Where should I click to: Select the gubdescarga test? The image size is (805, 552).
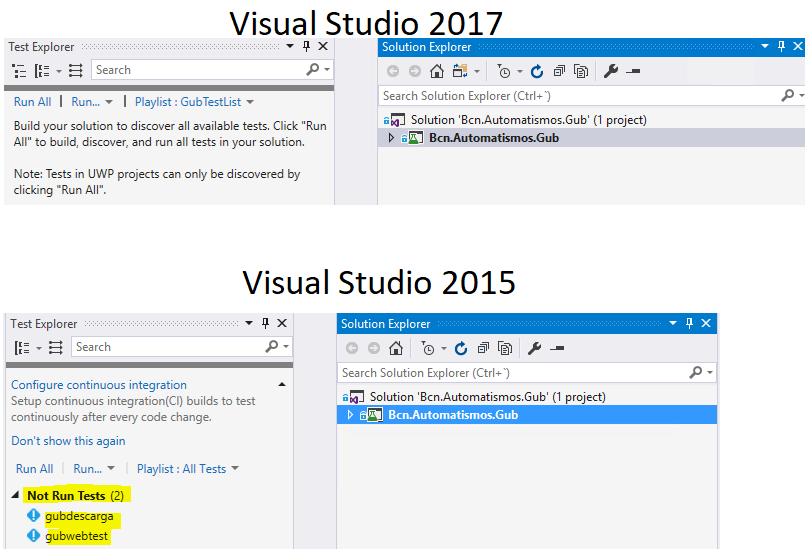(79, 516)
